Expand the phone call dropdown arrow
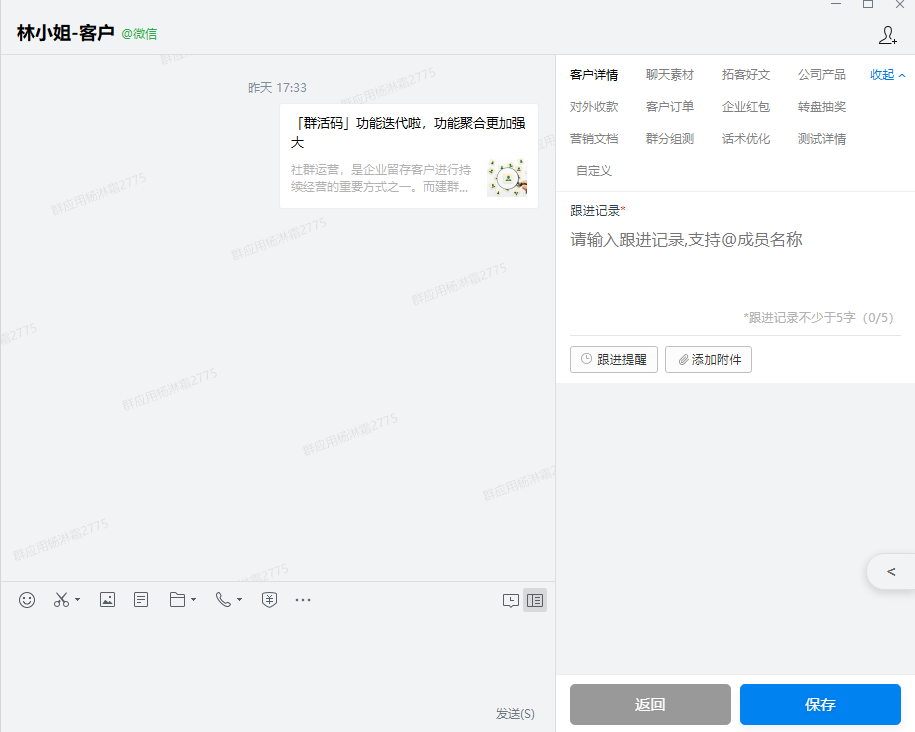915x732 pixels. point(239,601)
